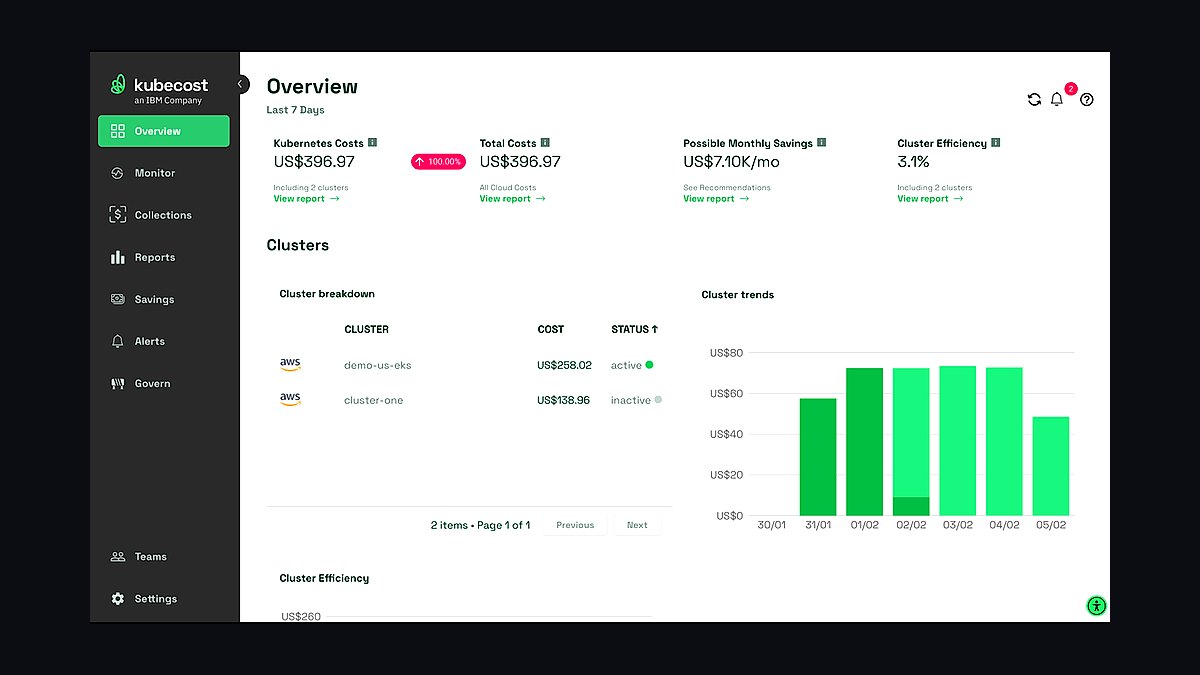Click AWS icon in the demo-us-eks row
Screen dimensions: 1200x675
(x=290, y=365)
